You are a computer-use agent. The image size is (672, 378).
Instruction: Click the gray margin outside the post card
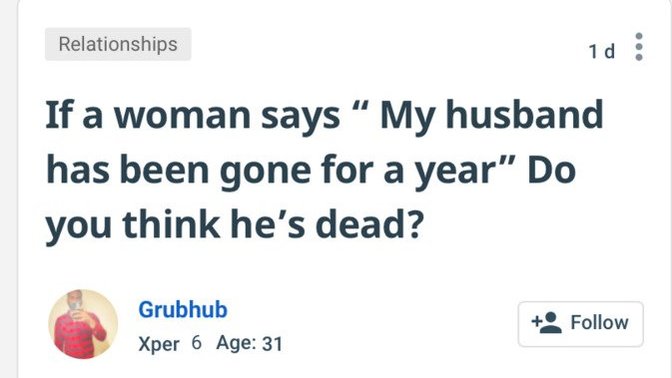tap(8, 189)
